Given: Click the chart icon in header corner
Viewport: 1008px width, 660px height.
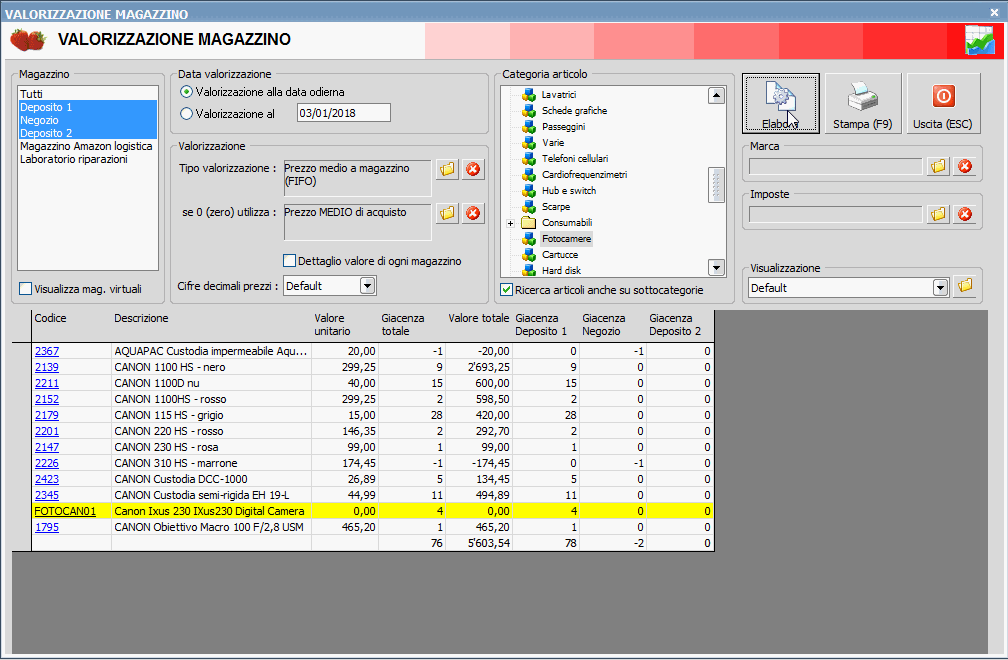Looking at the screenshot, I should 980,40.
